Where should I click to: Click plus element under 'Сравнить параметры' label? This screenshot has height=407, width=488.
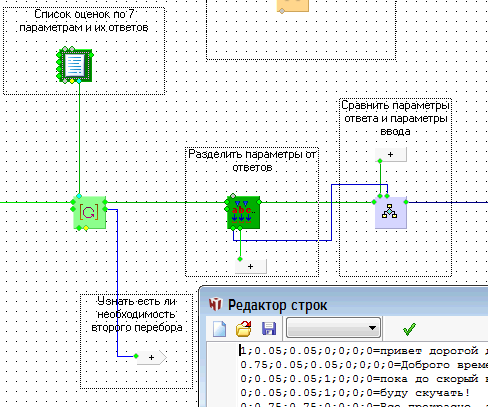click(x=391, y=155)
